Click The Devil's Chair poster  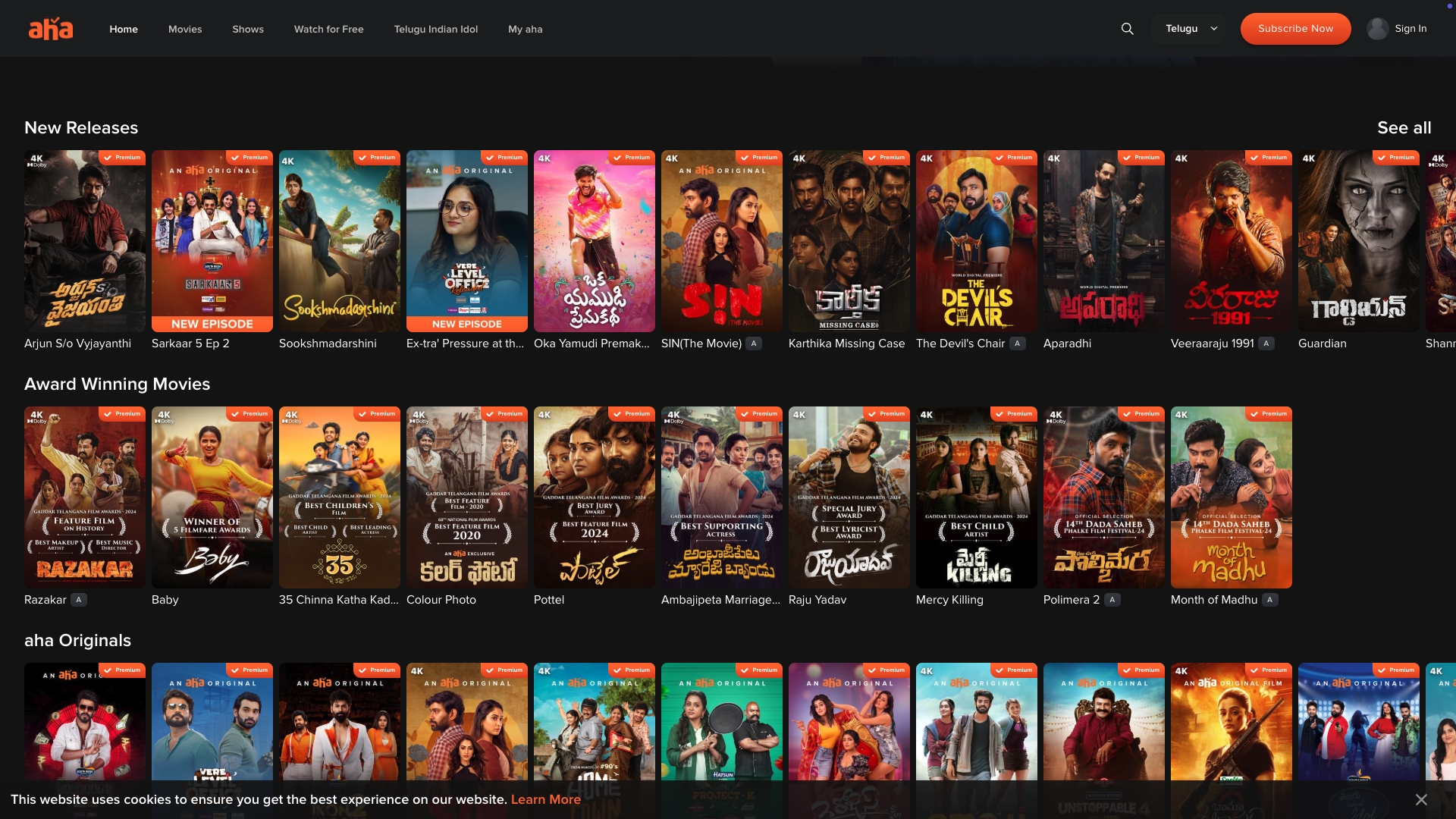click(976, 241)
